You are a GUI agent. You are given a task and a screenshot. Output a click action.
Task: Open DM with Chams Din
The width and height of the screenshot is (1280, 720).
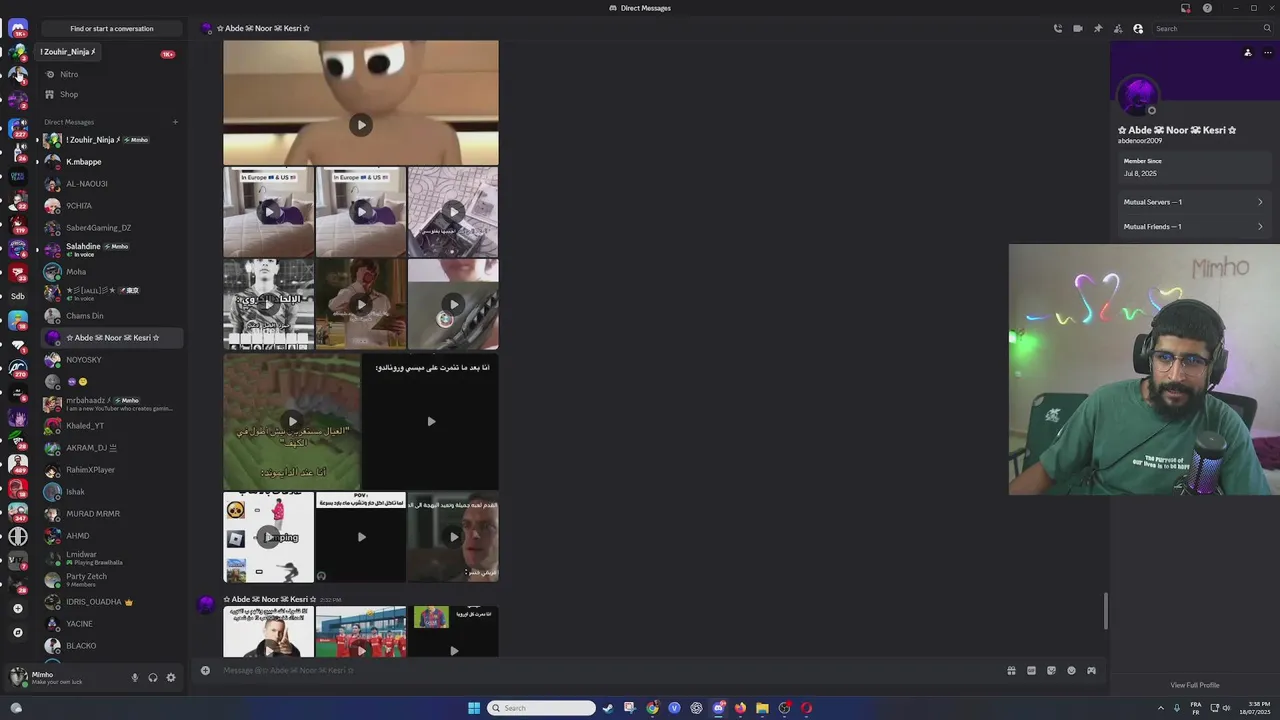coord(112,316)
